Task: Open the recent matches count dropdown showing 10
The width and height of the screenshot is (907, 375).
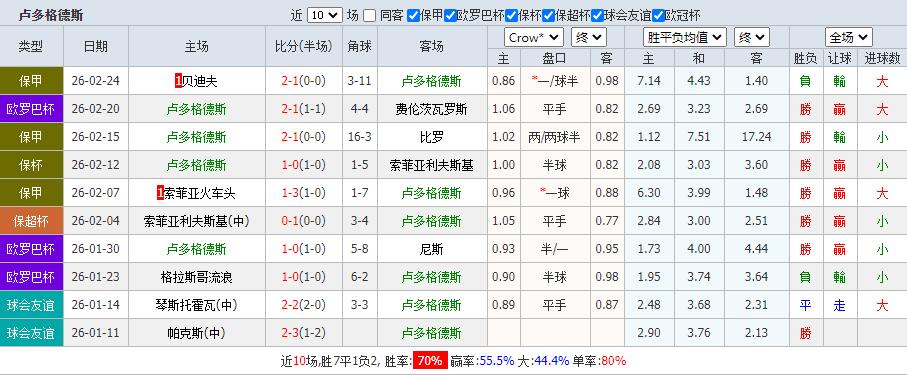Action: click(x=325, y=16)
